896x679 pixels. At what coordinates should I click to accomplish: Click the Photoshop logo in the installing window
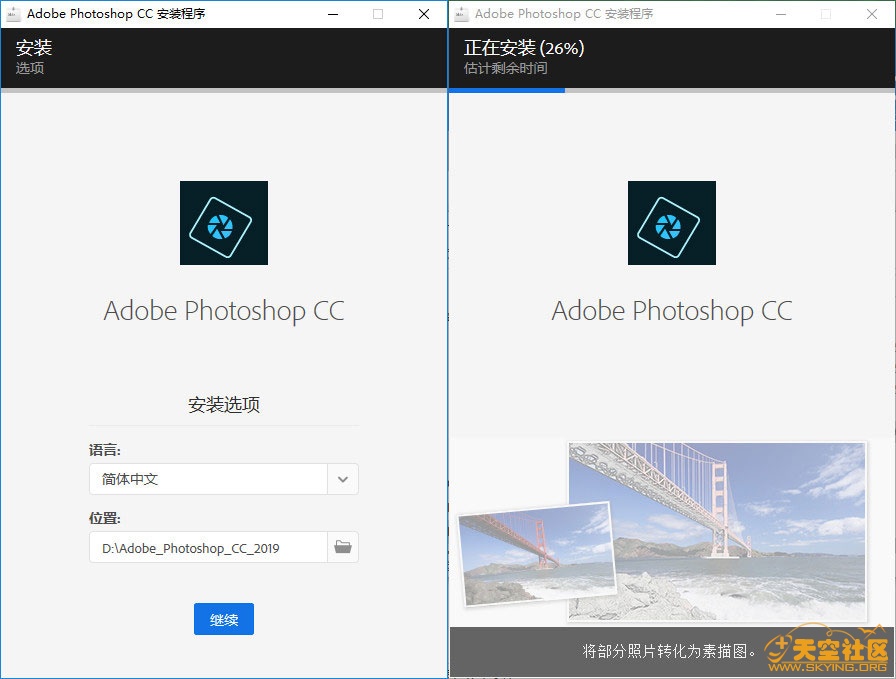click(672, 223)
